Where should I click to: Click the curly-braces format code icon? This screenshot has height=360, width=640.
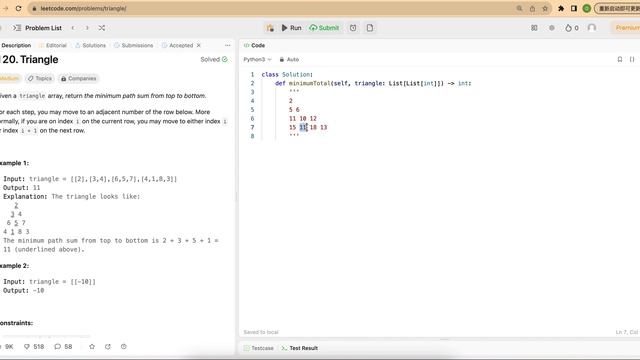[x=632, y=59]
